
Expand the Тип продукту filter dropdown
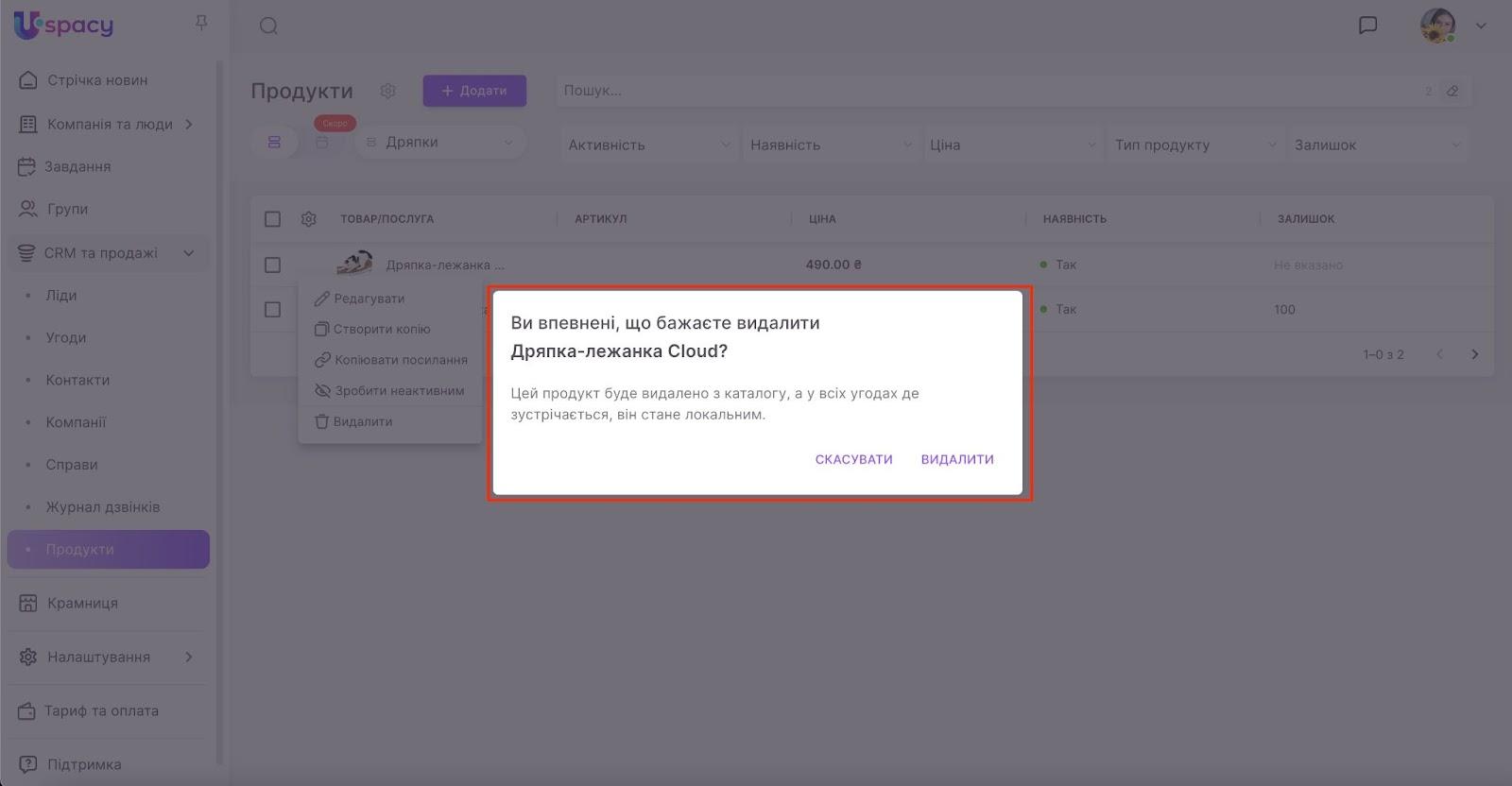coord(1194,145)
